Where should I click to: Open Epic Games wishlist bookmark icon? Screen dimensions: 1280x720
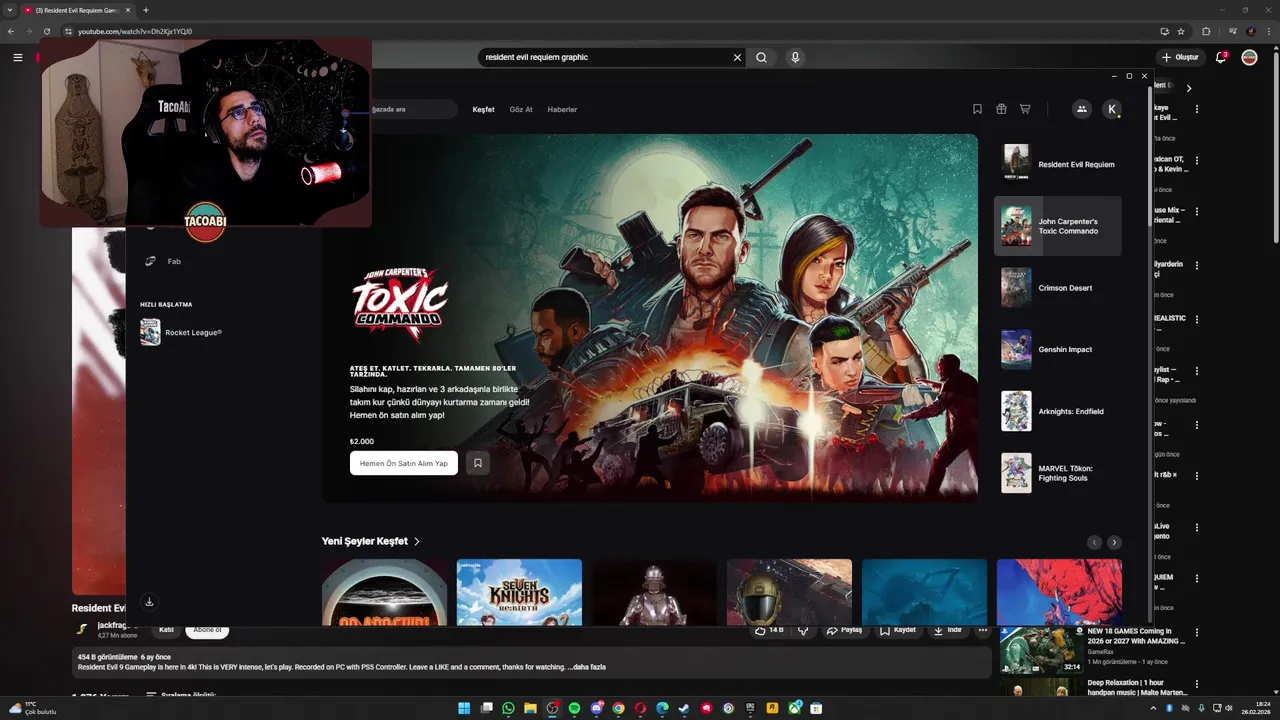977,109
